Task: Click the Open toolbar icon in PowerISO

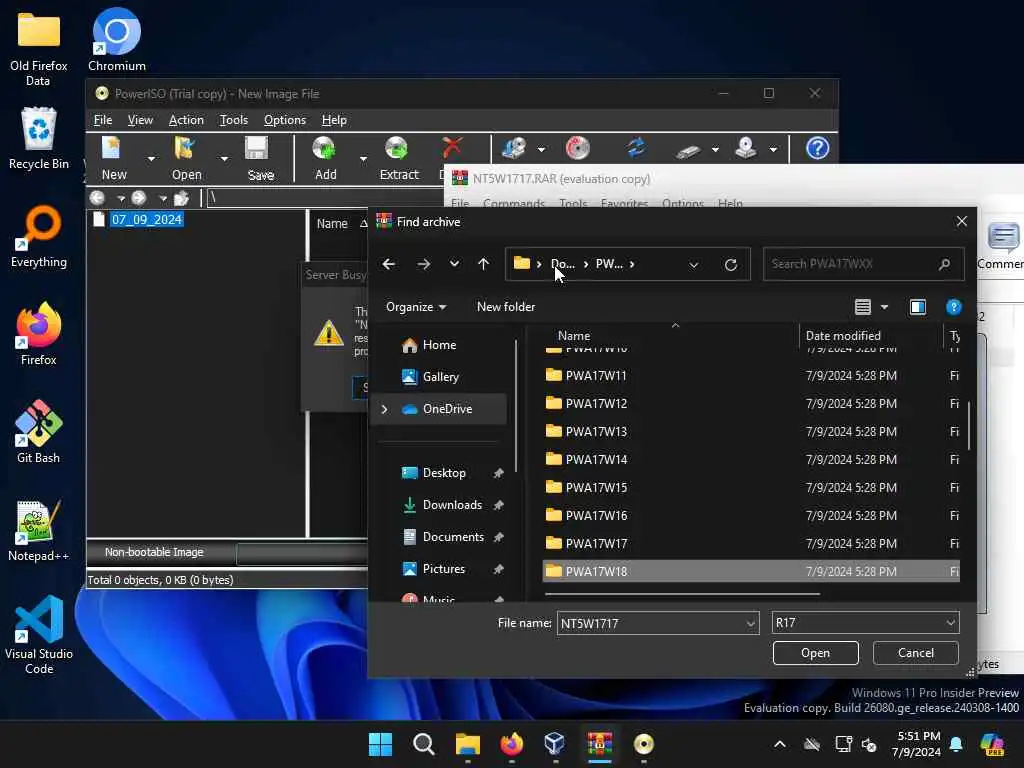Action: click(x=185, y=149)
